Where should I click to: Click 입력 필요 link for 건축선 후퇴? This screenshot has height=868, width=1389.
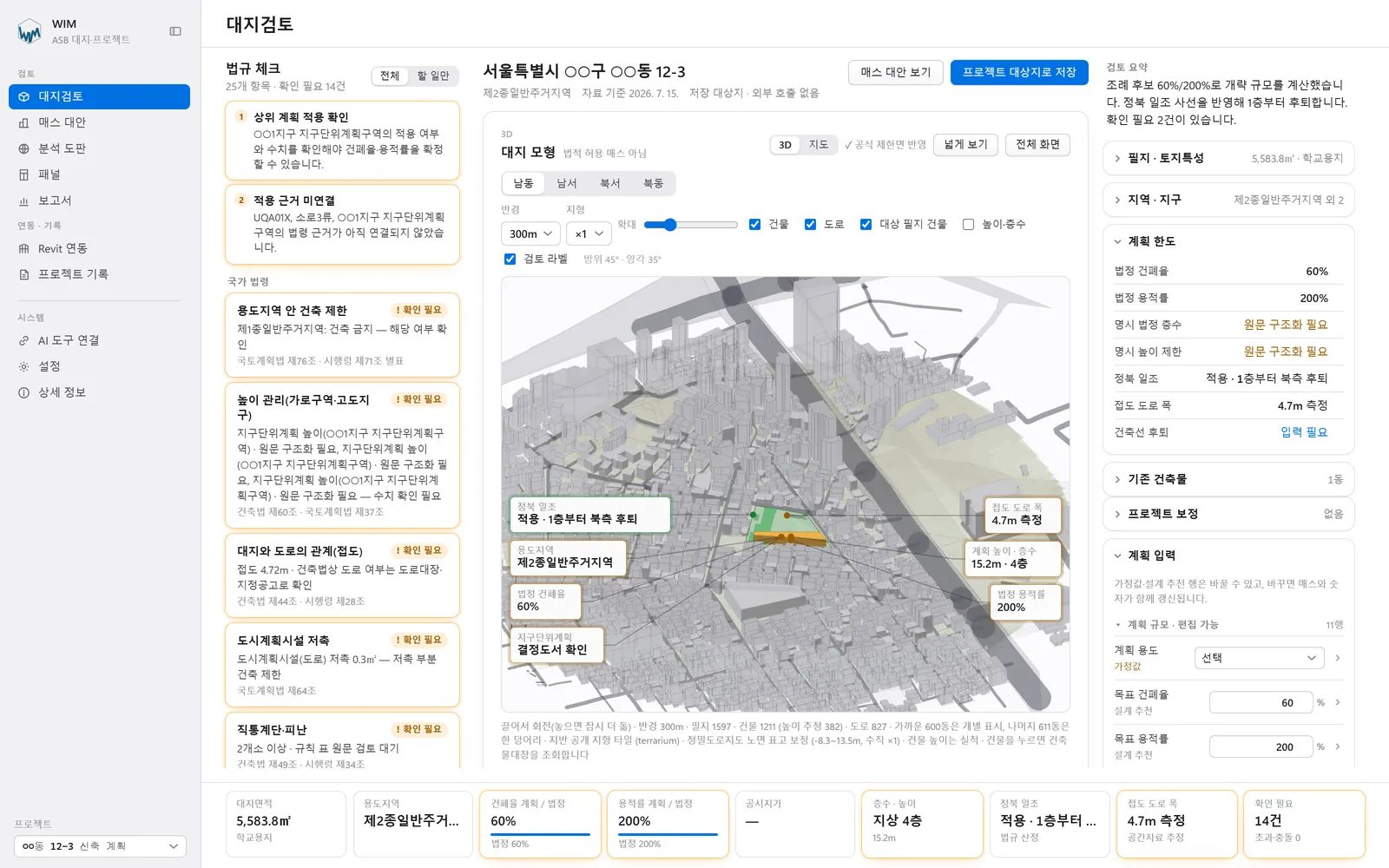(1304, 432)
